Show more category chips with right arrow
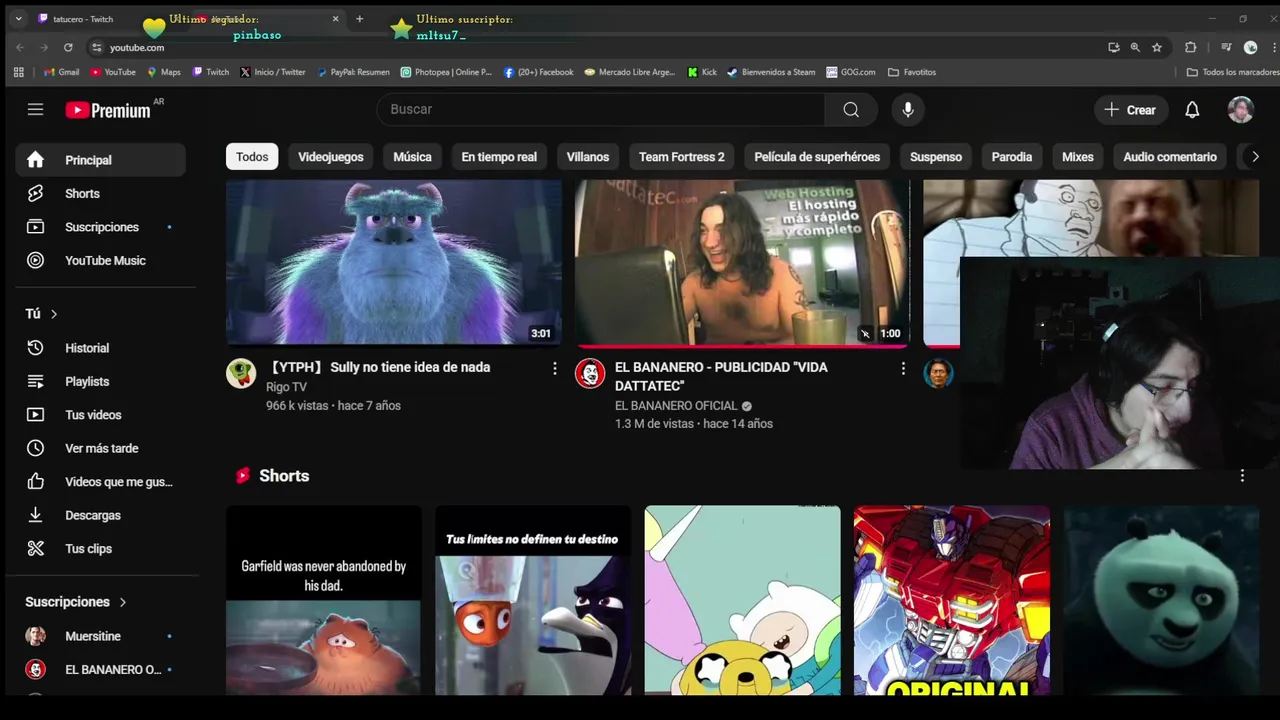This screenshot has width=1280, height=720. (x=1255, y=157)
